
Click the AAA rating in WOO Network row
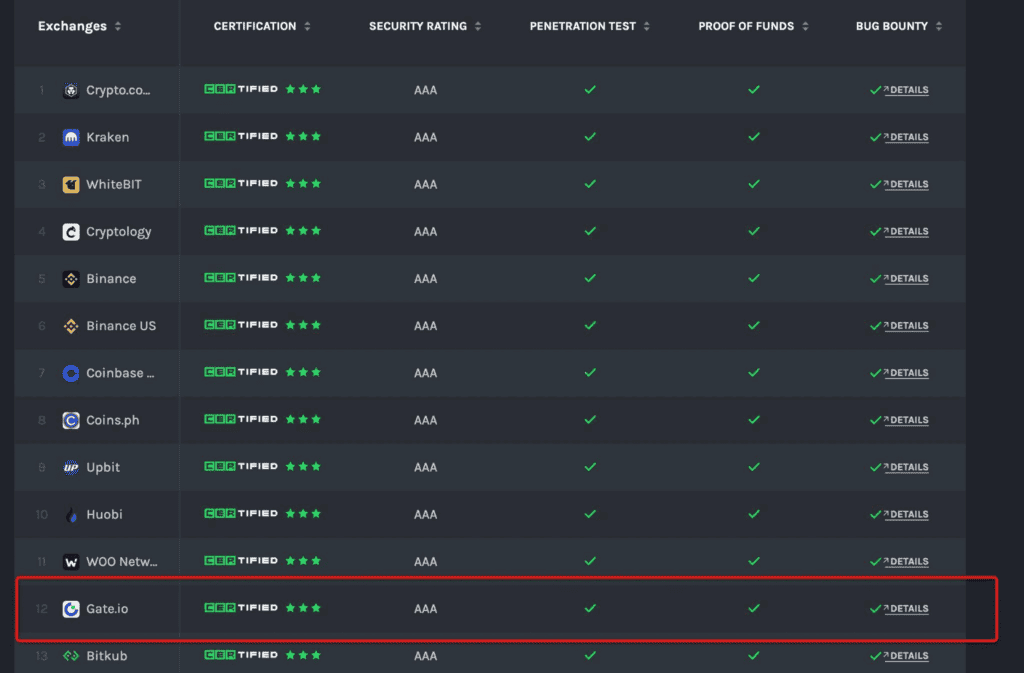425,562
